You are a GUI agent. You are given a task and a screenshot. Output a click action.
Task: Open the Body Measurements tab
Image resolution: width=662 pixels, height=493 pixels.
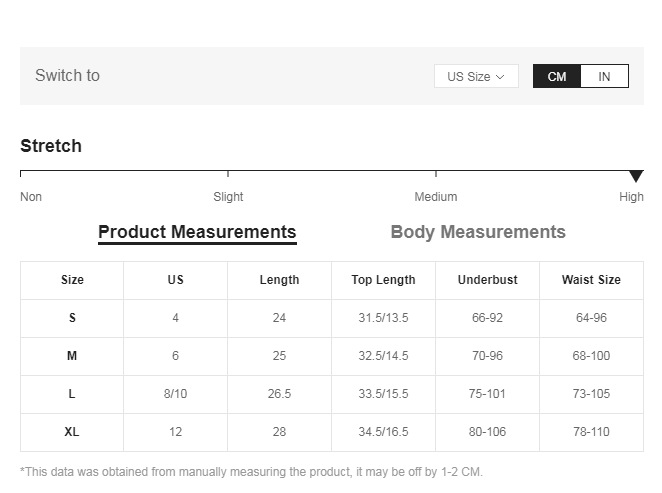(478, 232)
